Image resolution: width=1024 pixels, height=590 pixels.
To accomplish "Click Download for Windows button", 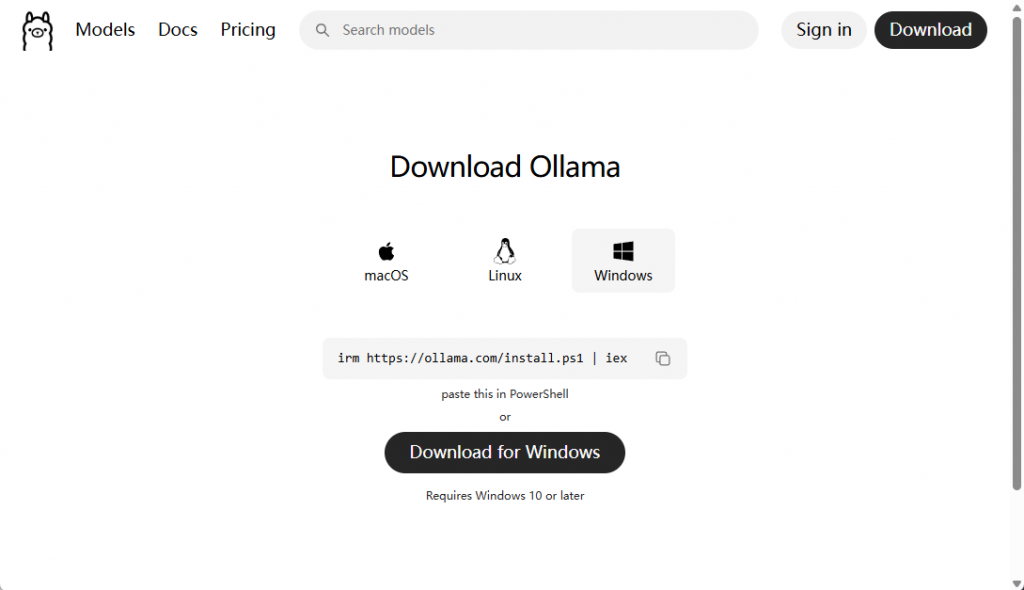I will point(505,452).
